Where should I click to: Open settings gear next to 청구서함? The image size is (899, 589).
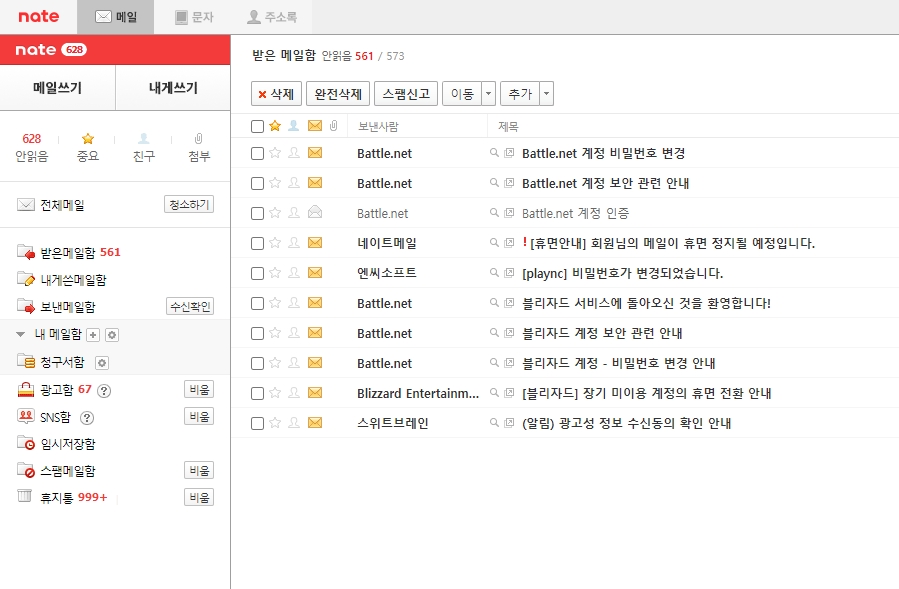coord(102,361)
